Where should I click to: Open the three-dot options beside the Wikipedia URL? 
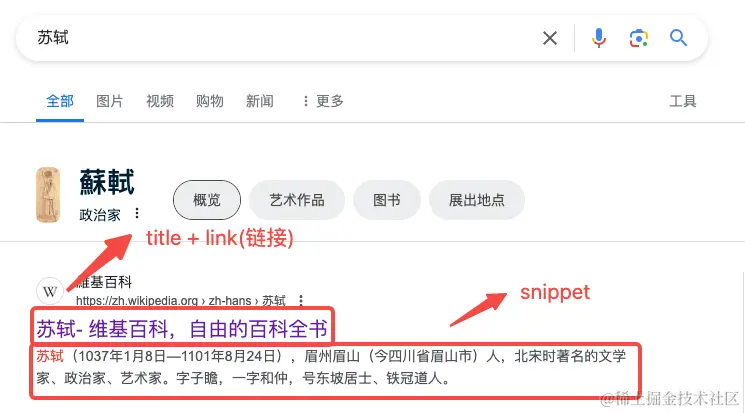[301, 300]
